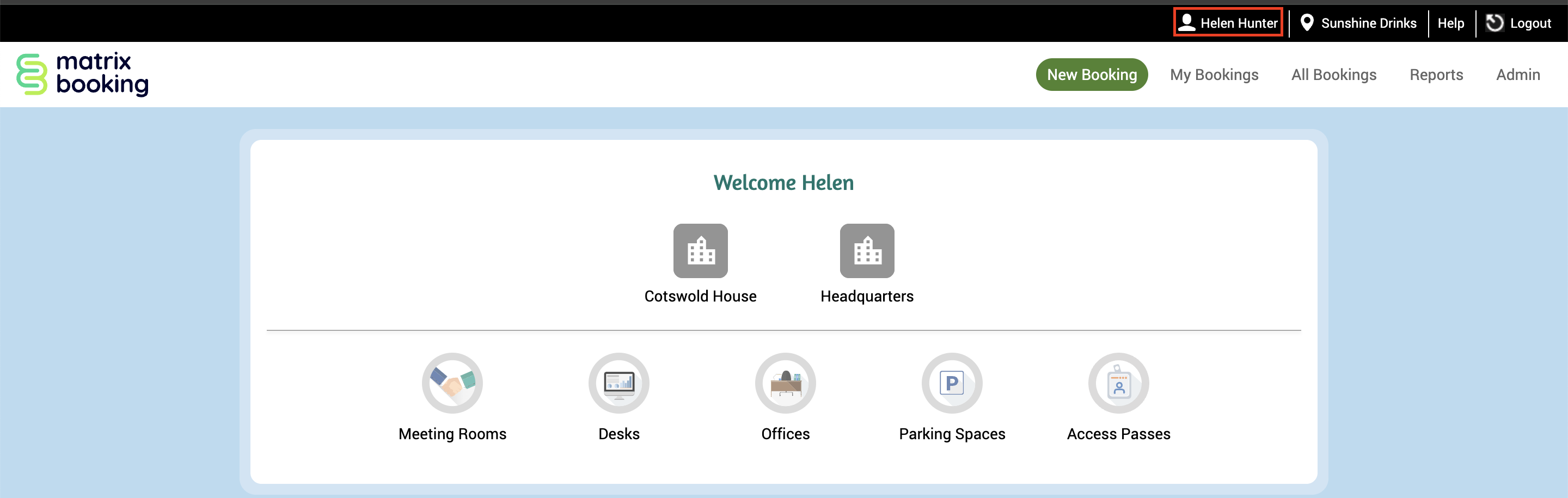Open the Parking Spaces icon
This screenshot has width=1568, height=498.
(952, 383)
